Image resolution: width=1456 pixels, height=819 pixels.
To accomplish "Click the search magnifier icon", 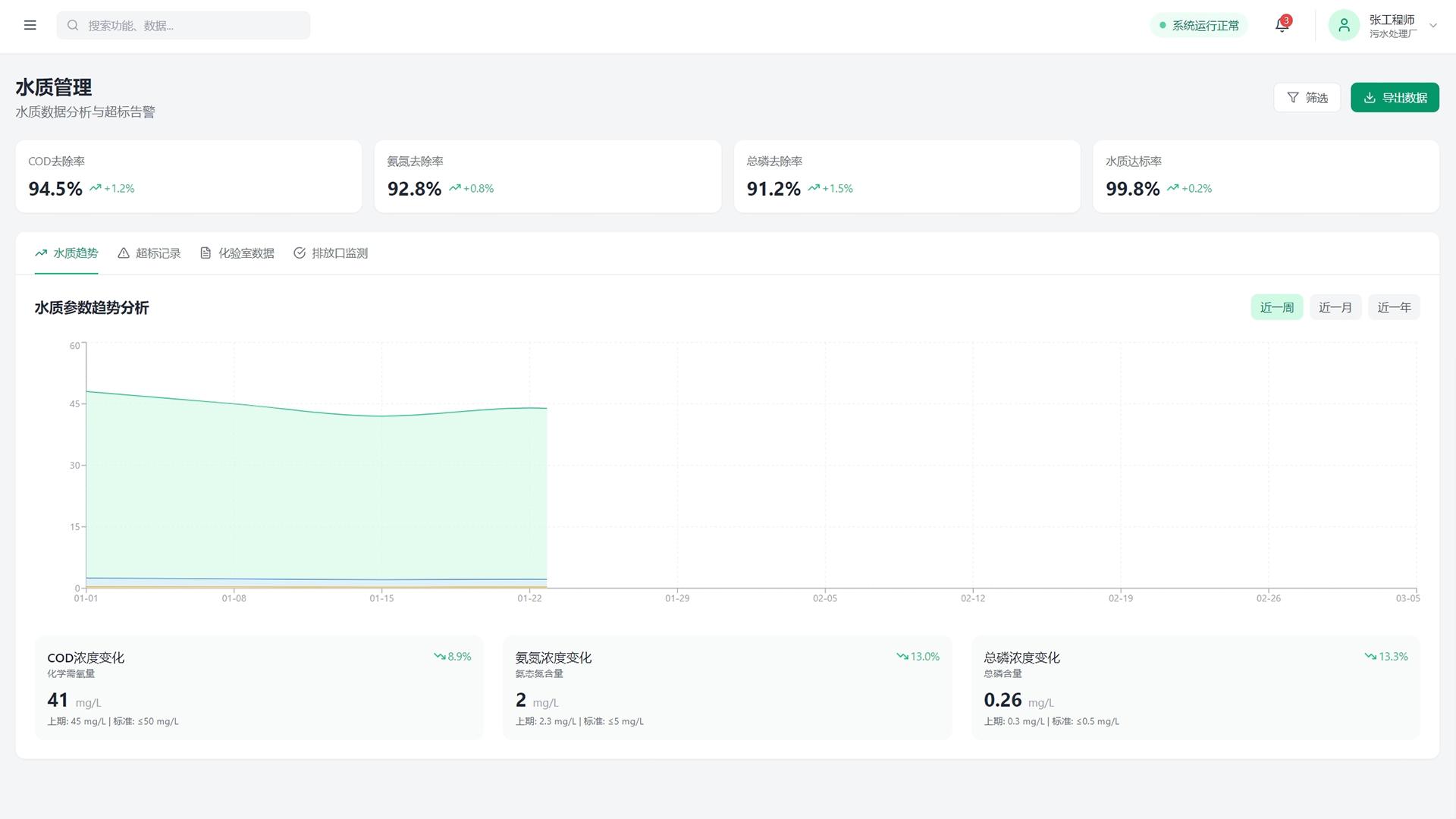I will coord(73,25).
